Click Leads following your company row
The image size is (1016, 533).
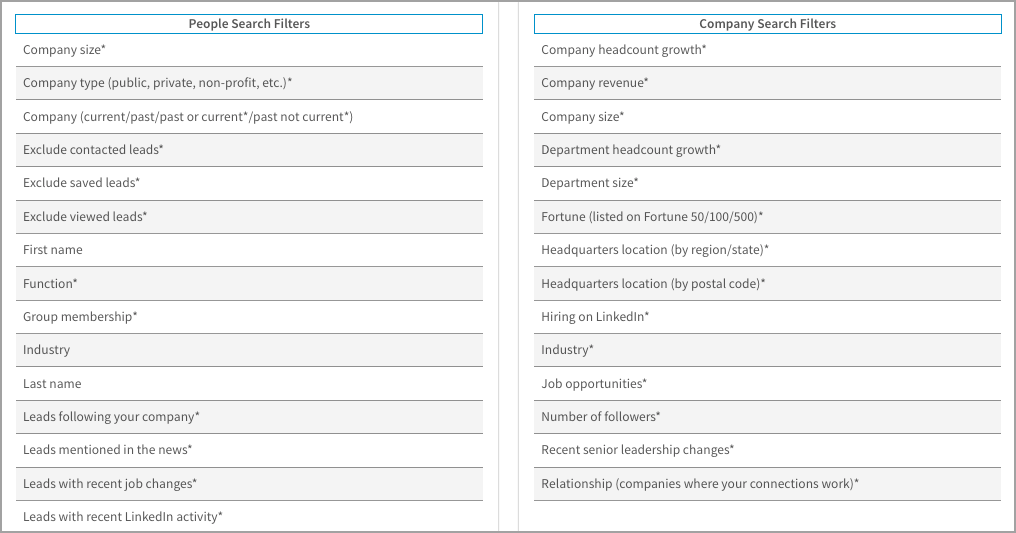[111, 417]
